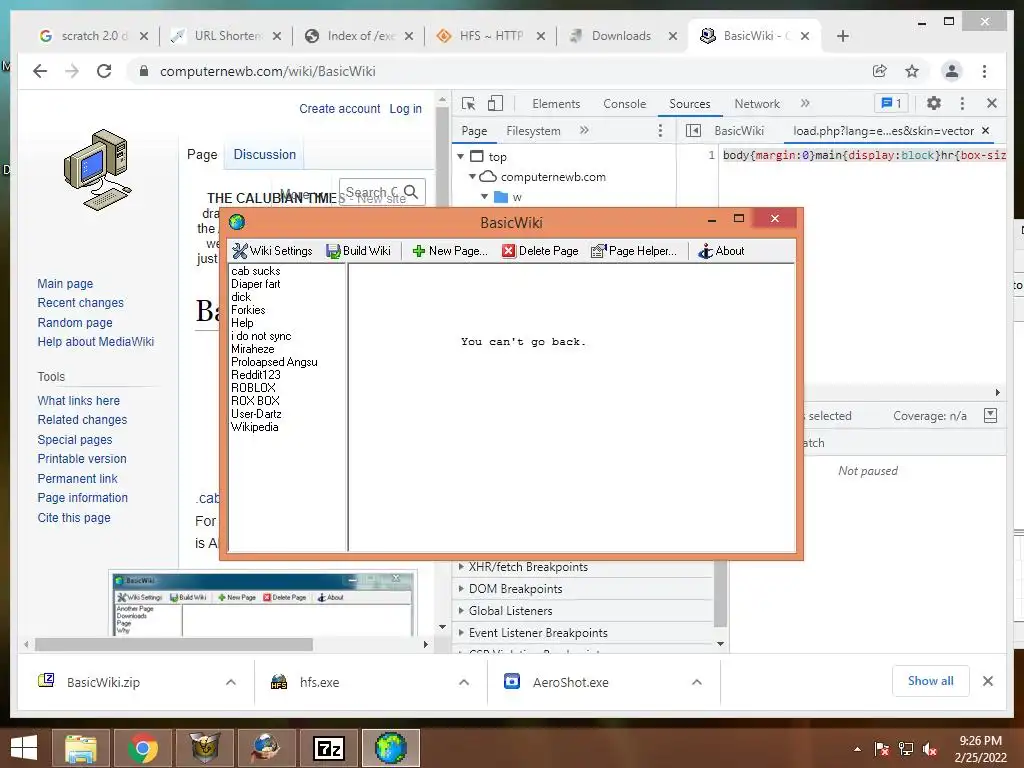Create a New Page in BasicWiki
The height and width of the screenshot is (768, 1024).
[450, 251]
